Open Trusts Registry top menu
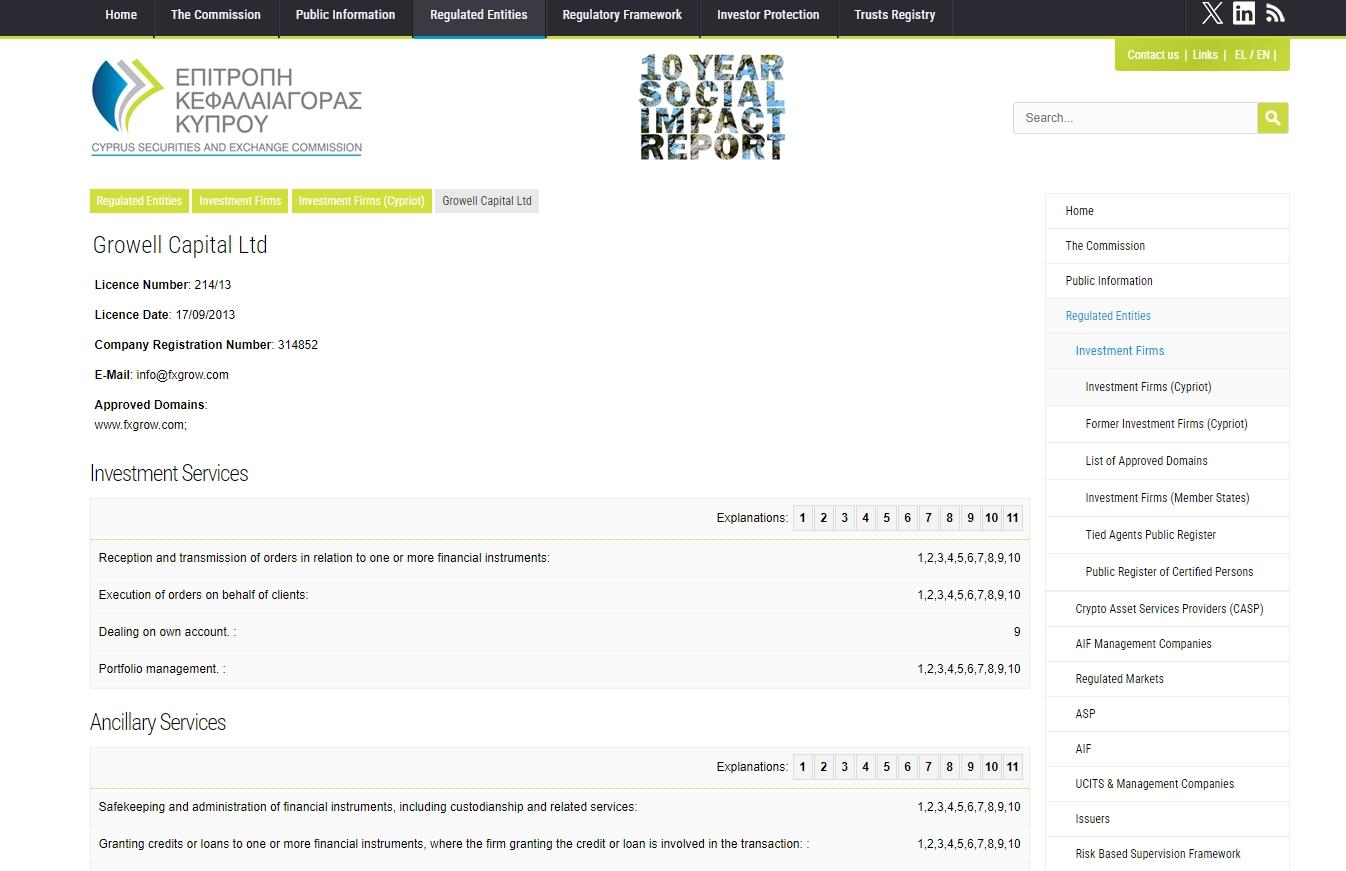The image size is (1346, 871). coord(895,15)
